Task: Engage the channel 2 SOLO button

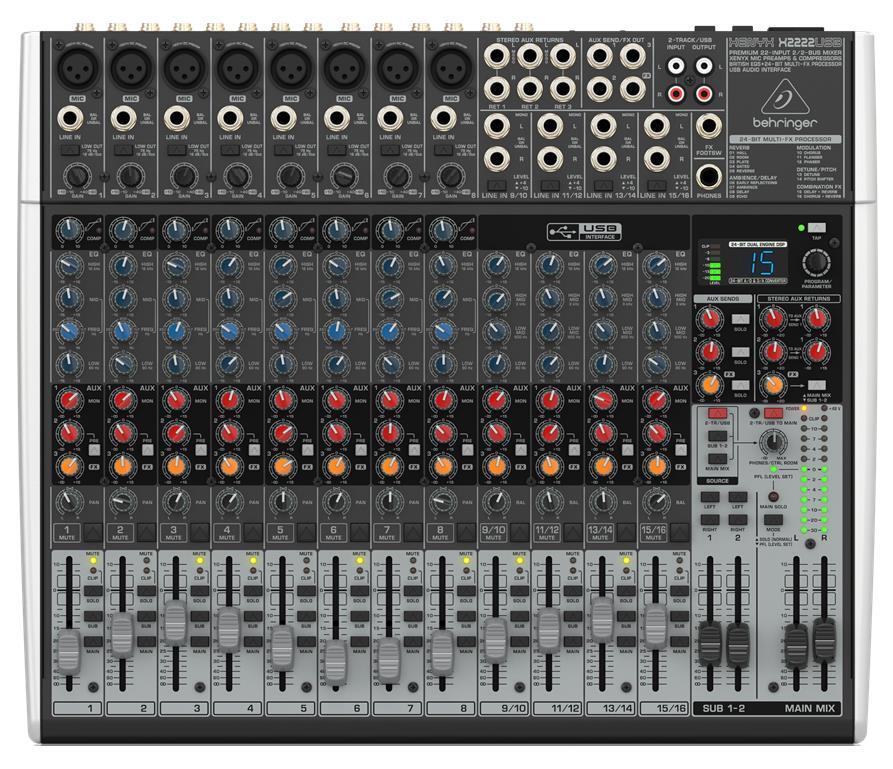Action: [146, 591]
